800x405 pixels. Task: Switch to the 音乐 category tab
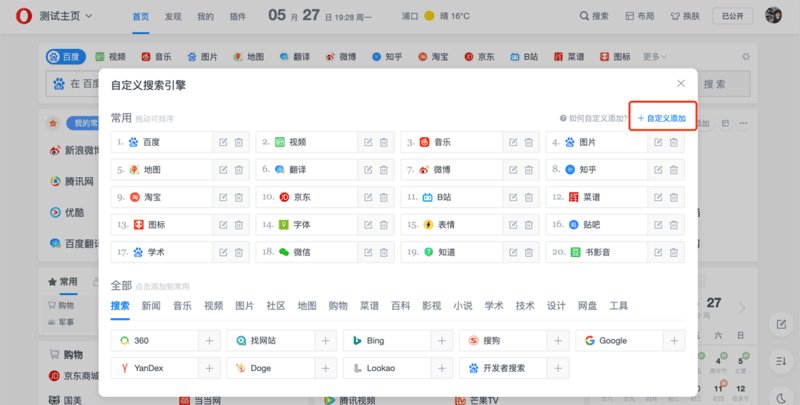pos(182,306)
